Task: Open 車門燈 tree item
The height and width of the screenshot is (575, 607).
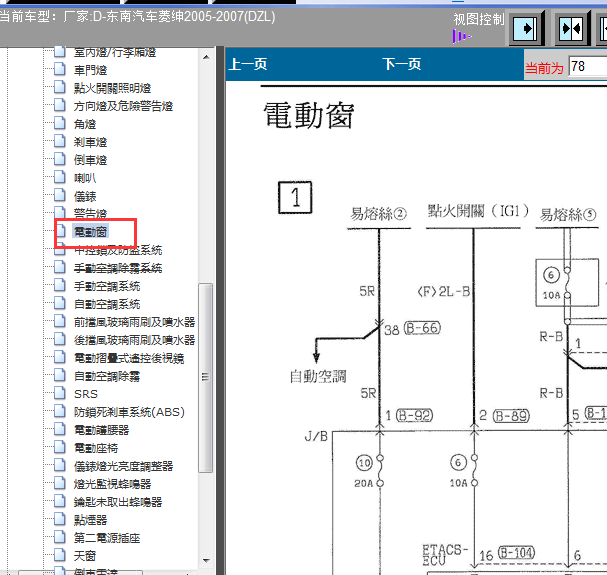Action: pyautogui.click(x=90, y=70)
